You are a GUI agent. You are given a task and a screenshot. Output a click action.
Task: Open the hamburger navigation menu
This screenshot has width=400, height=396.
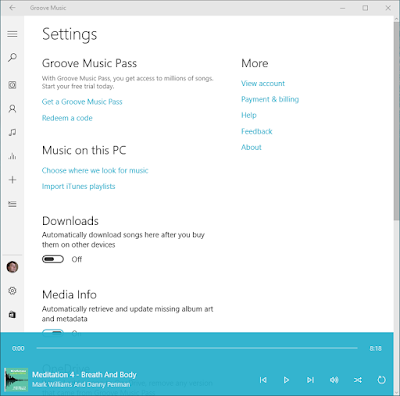click(x=12, y=34)
